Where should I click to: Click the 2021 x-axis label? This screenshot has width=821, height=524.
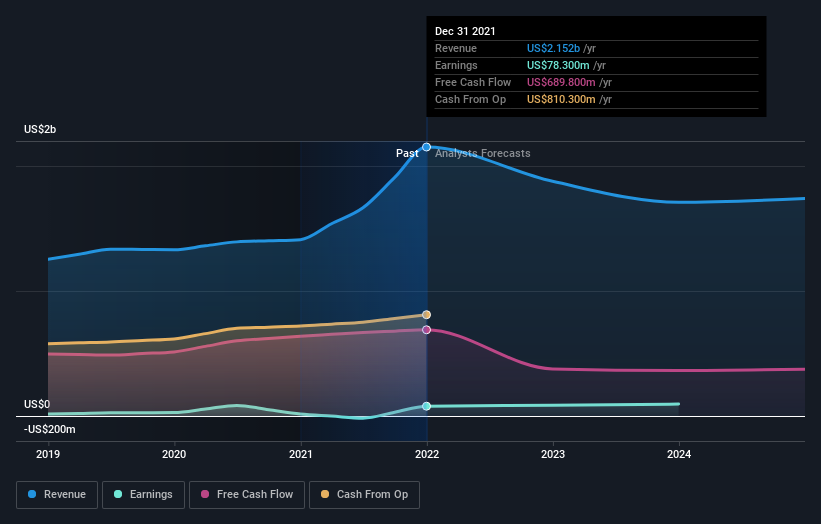[301, 454]
